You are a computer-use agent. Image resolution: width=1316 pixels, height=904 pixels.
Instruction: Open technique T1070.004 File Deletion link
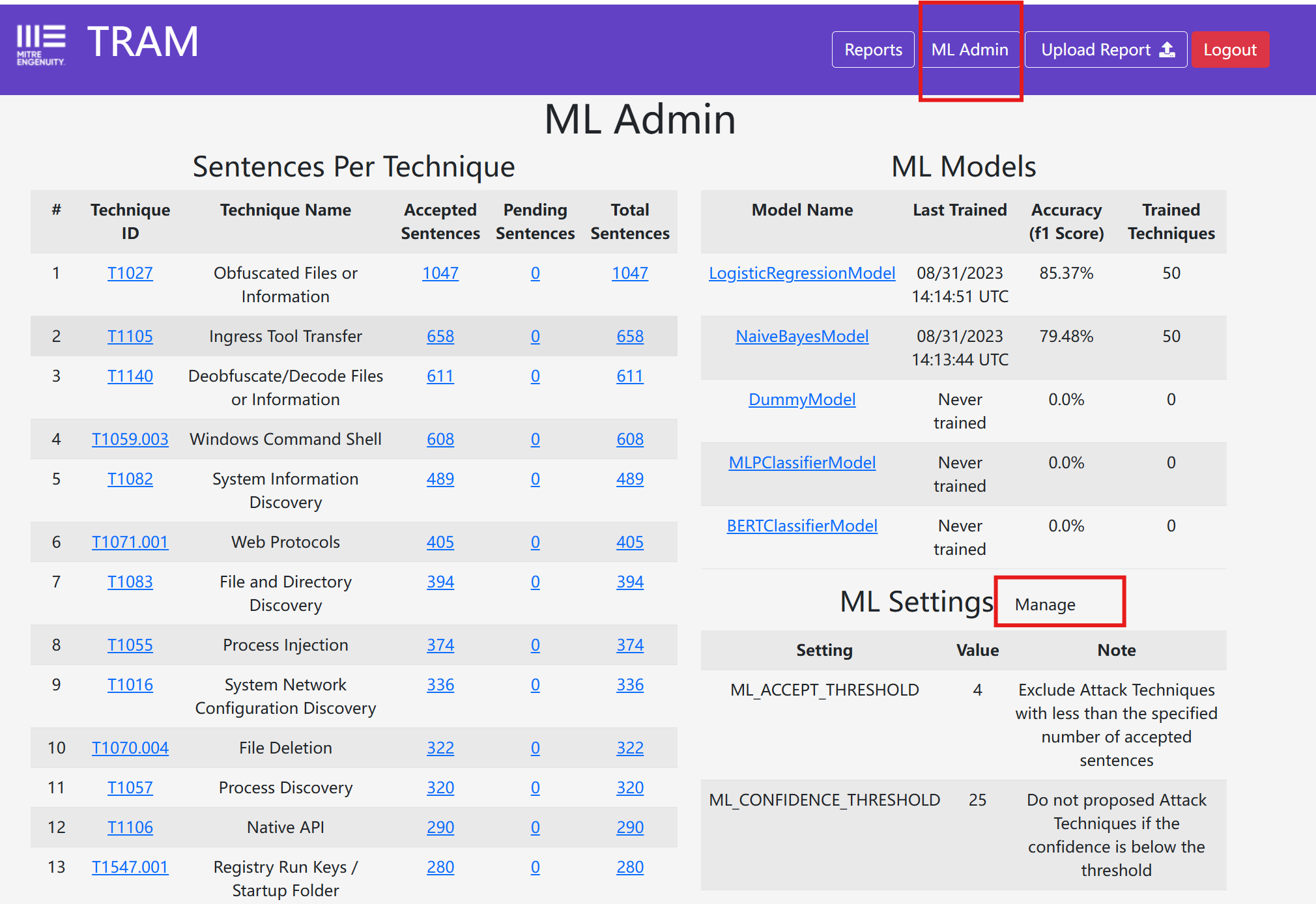click(x=130, y=748)
